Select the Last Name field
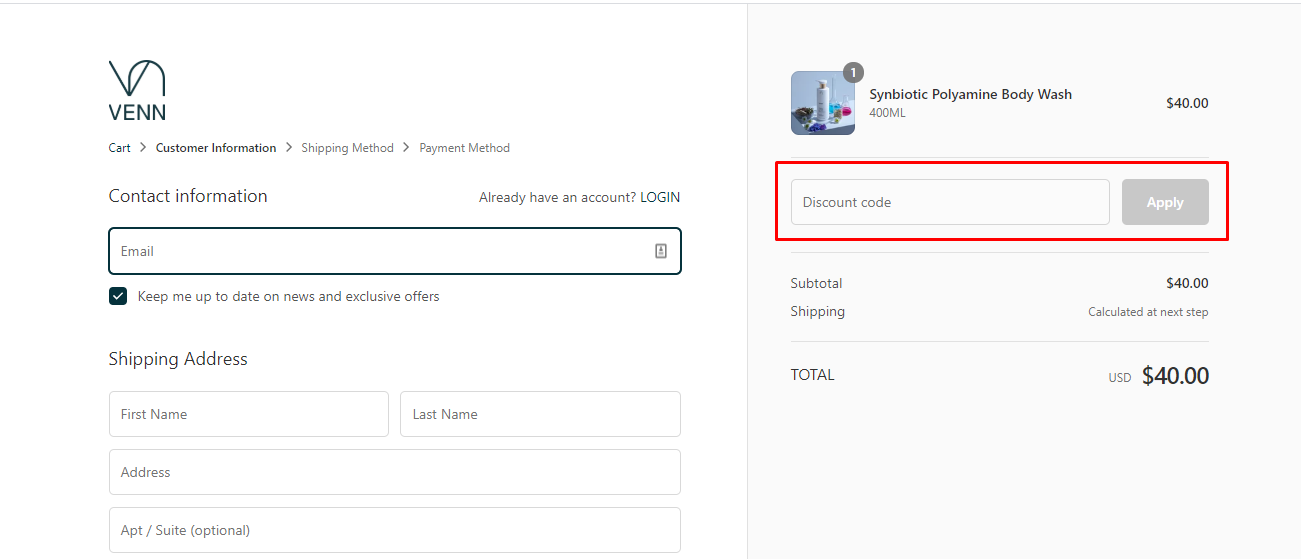1301x559 pixels. 540,414
